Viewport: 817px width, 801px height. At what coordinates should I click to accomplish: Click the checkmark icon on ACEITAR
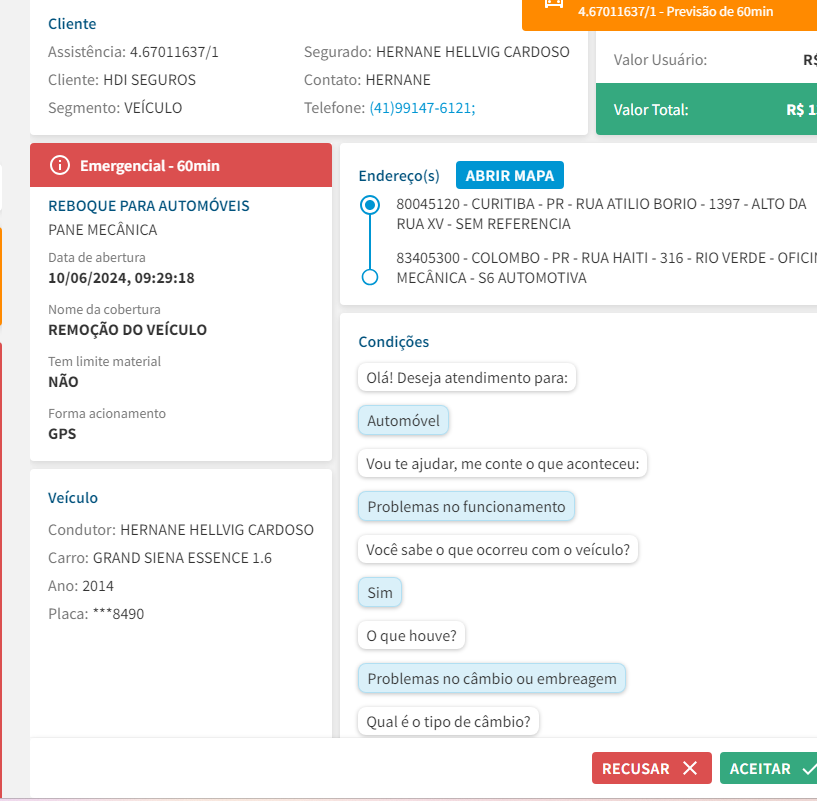coord(808,768)
